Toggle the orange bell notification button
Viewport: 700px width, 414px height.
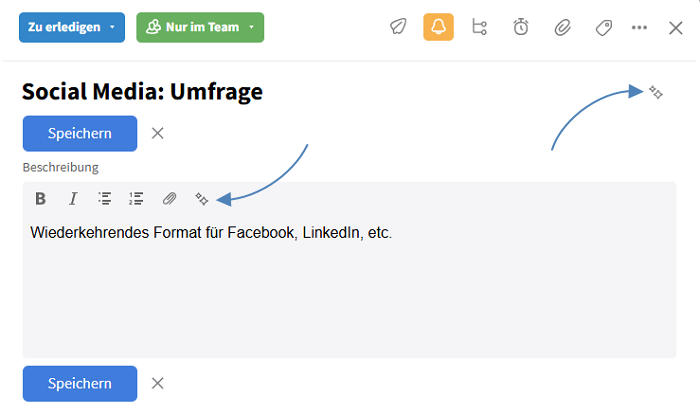pyautogui.click(x=438, y=28)
